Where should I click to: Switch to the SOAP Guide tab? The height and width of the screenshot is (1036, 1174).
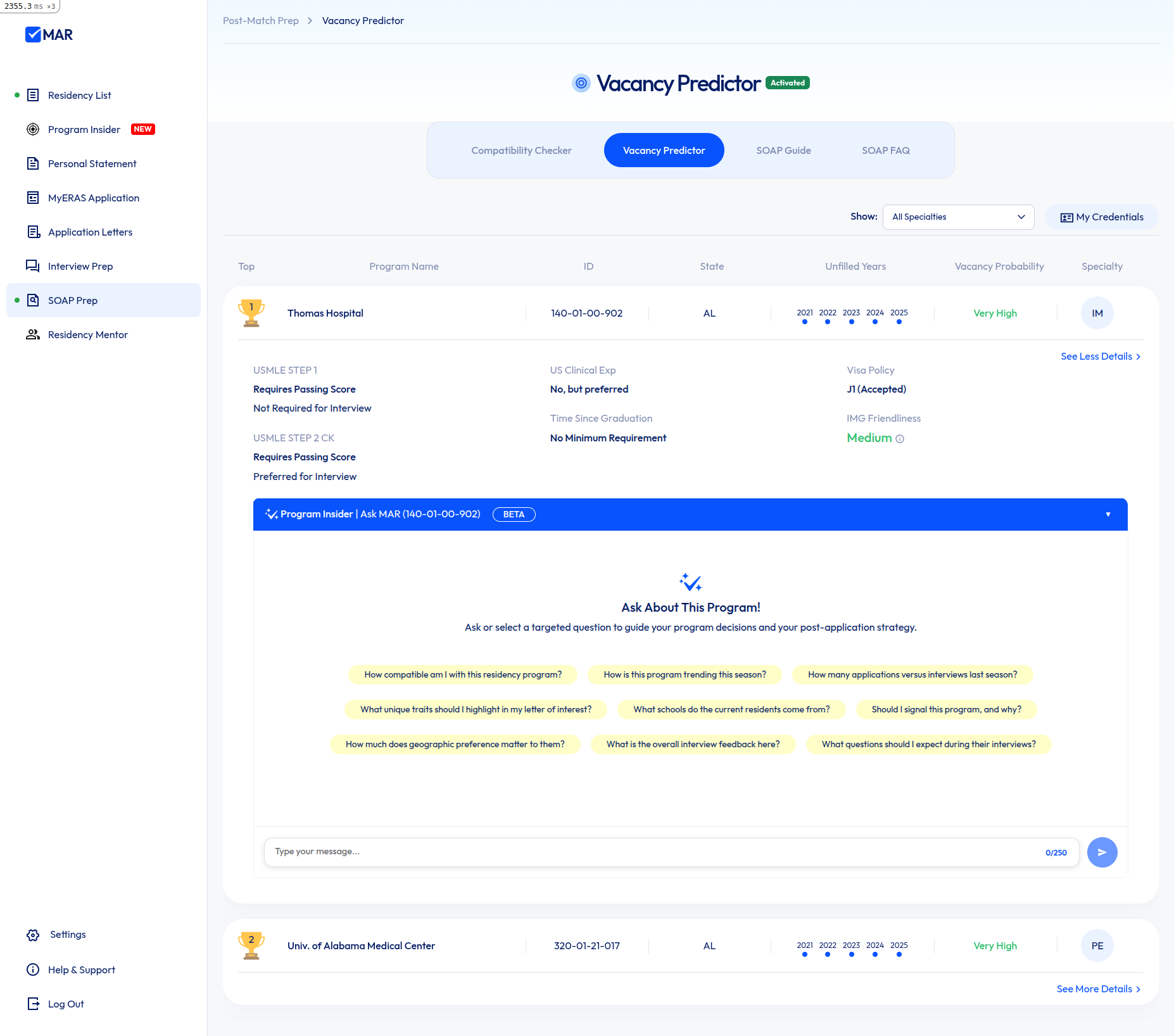pyautogui.click(x=783, y=150)
